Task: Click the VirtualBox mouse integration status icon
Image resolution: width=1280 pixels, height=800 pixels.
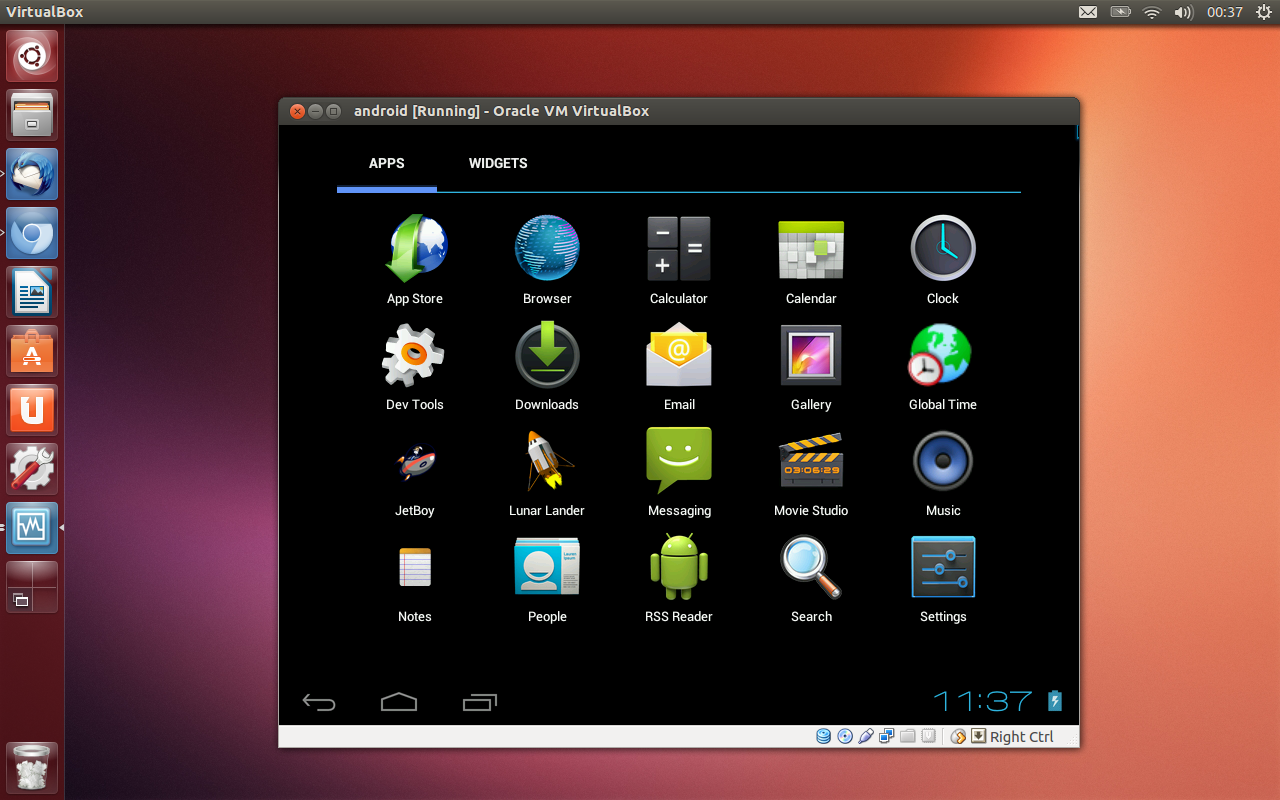Action: point(958,737)
